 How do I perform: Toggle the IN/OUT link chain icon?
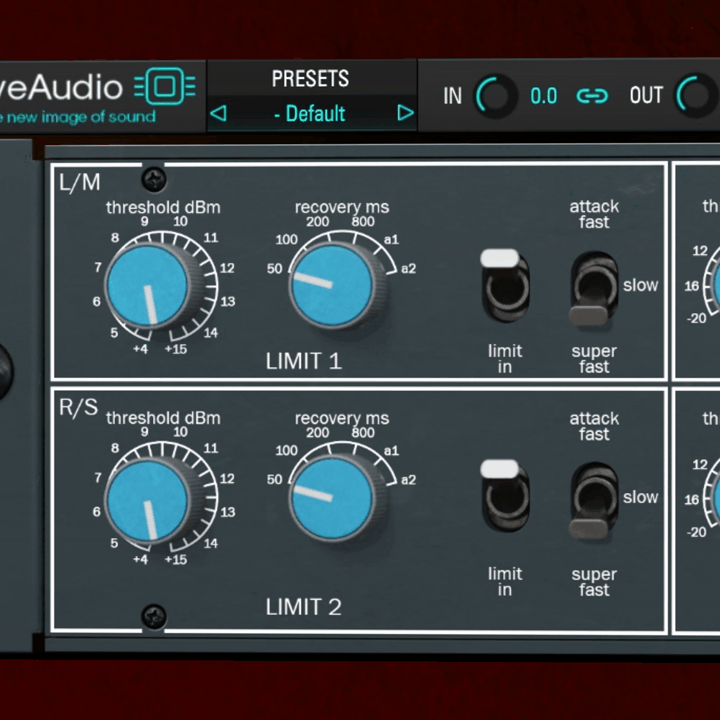tap(592, 96)
